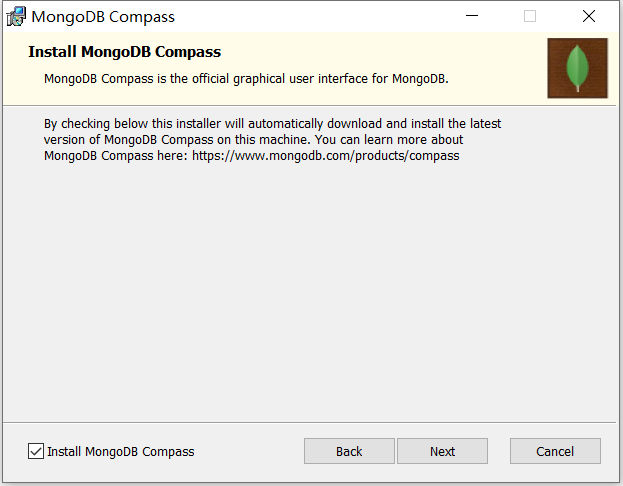This screenshot has height=486, width=623.
Task: Click the mongodb.com/products/compass URL
Action: tap(326, 156)
